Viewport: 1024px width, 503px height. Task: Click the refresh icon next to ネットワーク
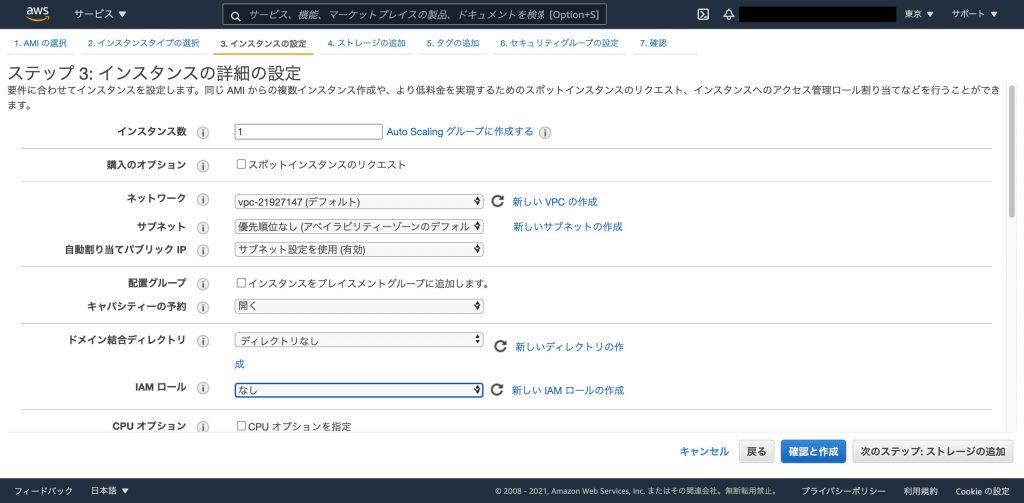(498, 201)
